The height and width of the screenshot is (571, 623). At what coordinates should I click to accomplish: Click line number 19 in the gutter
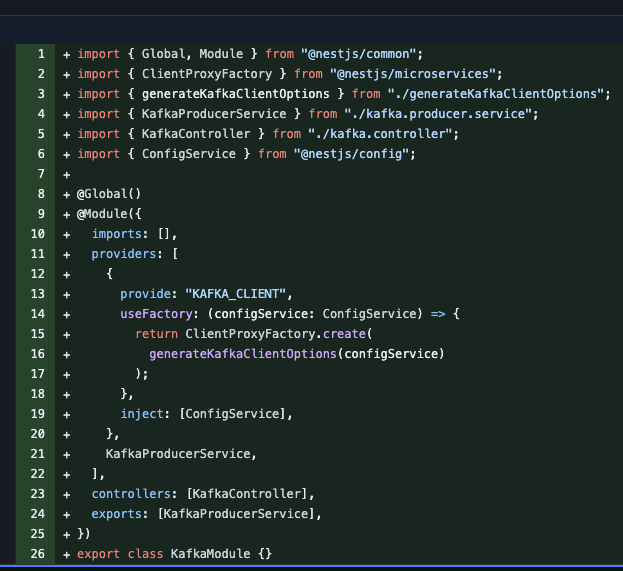click(x=38, y=414)
